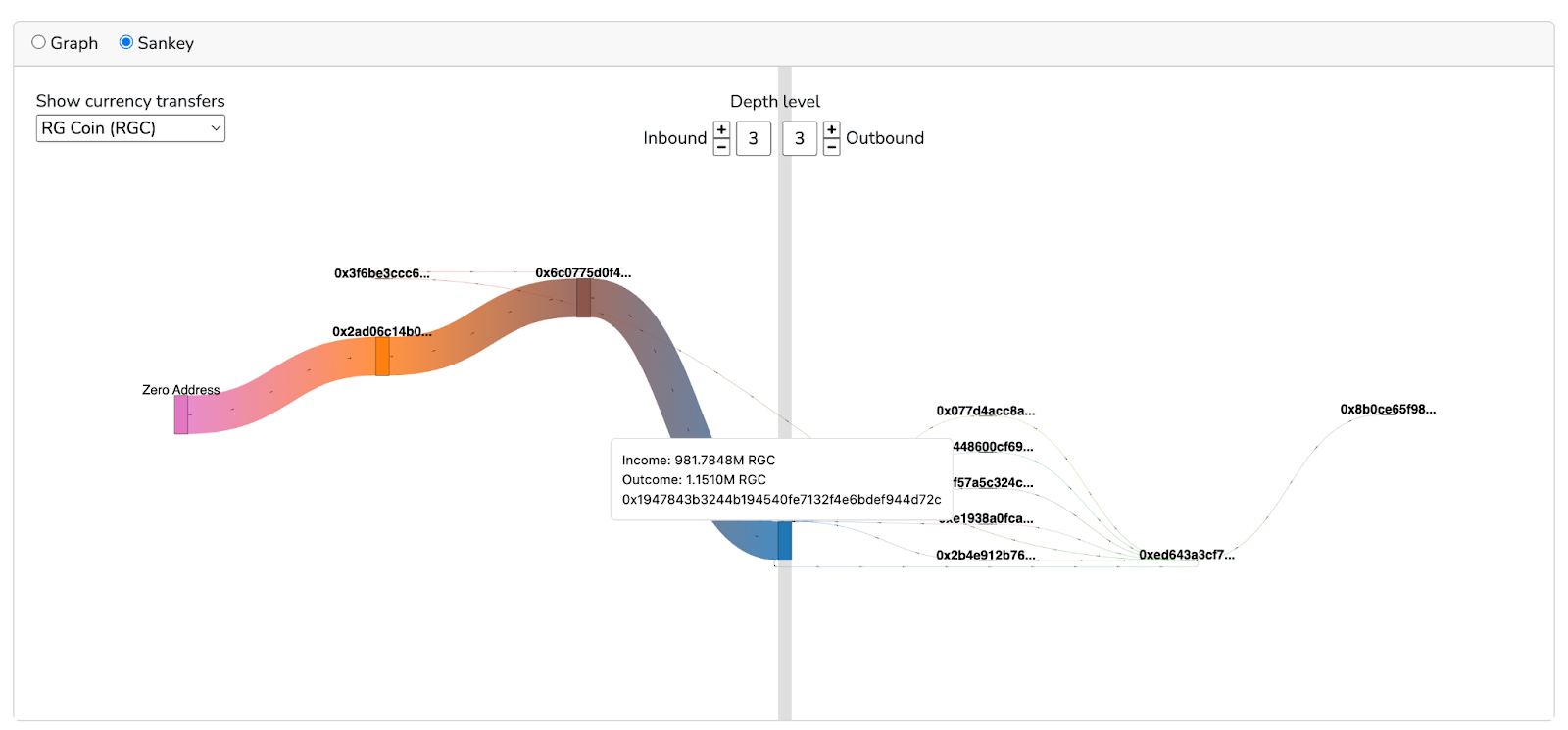Decrease the Inbound depth with minus icon

point(721,147)
